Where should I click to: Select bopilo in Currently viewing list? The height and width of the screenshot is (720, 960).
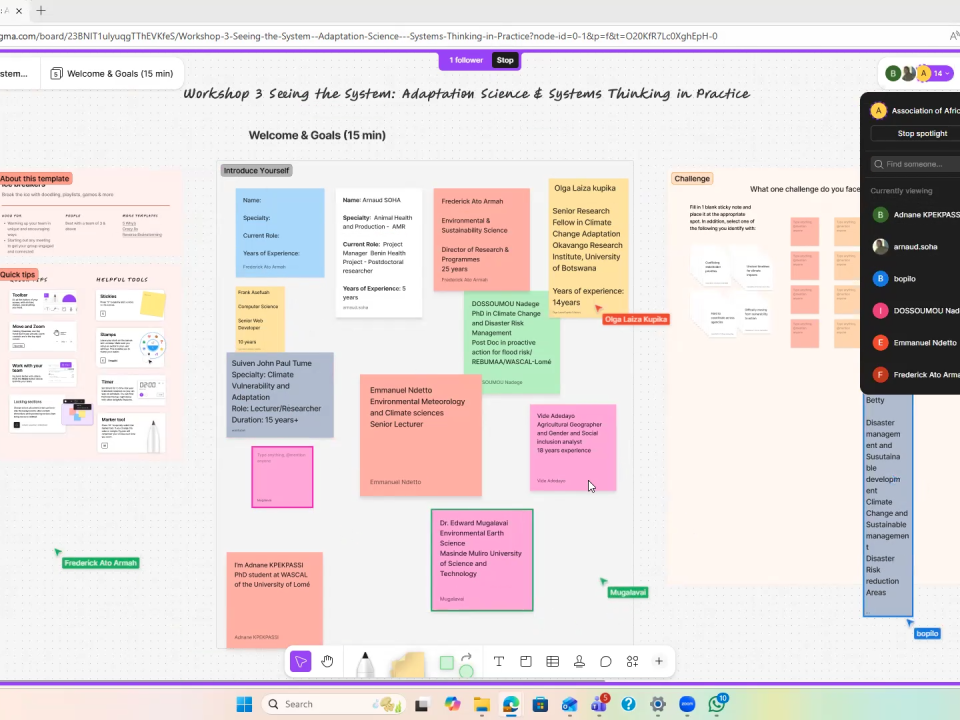tap(903, 278)
